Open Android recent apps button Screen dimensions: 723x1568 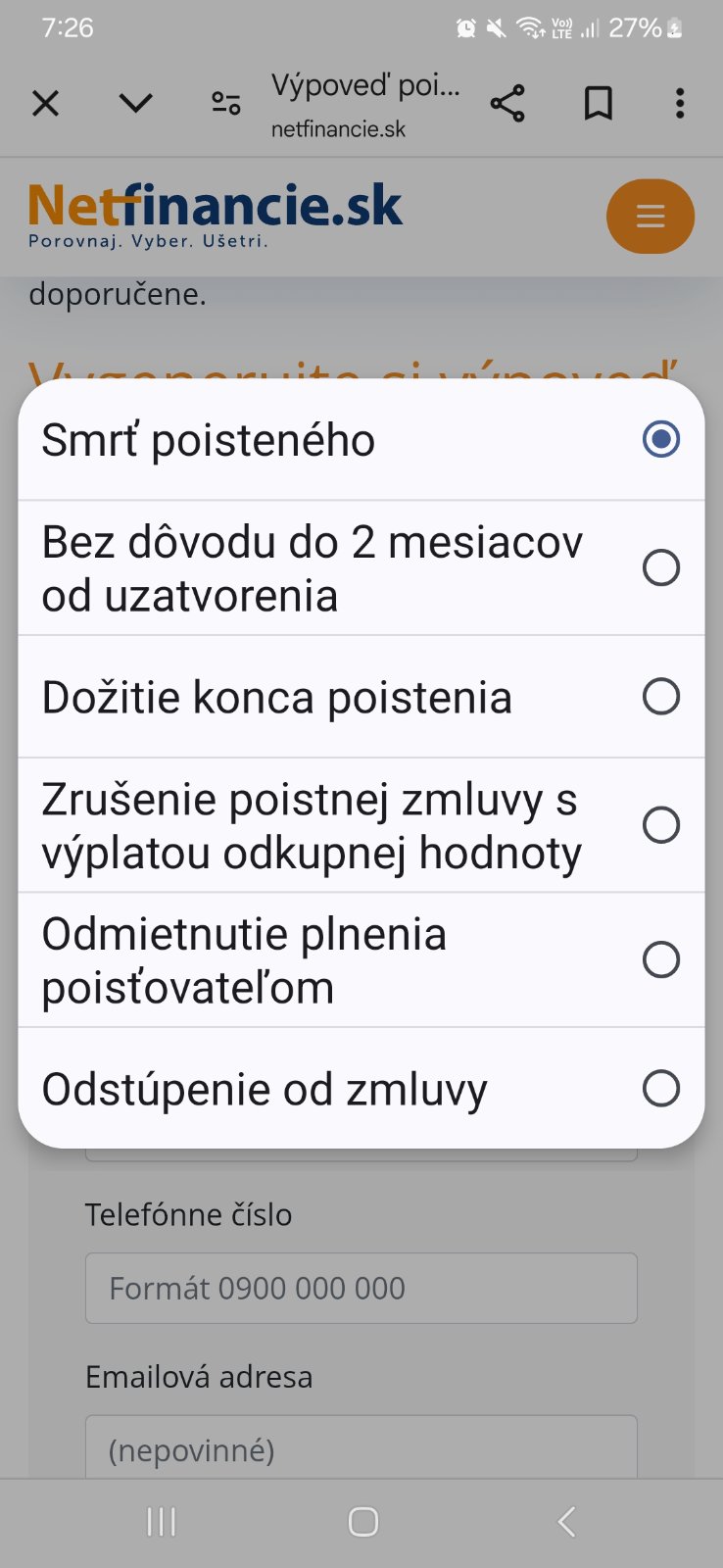[161, 1522]
